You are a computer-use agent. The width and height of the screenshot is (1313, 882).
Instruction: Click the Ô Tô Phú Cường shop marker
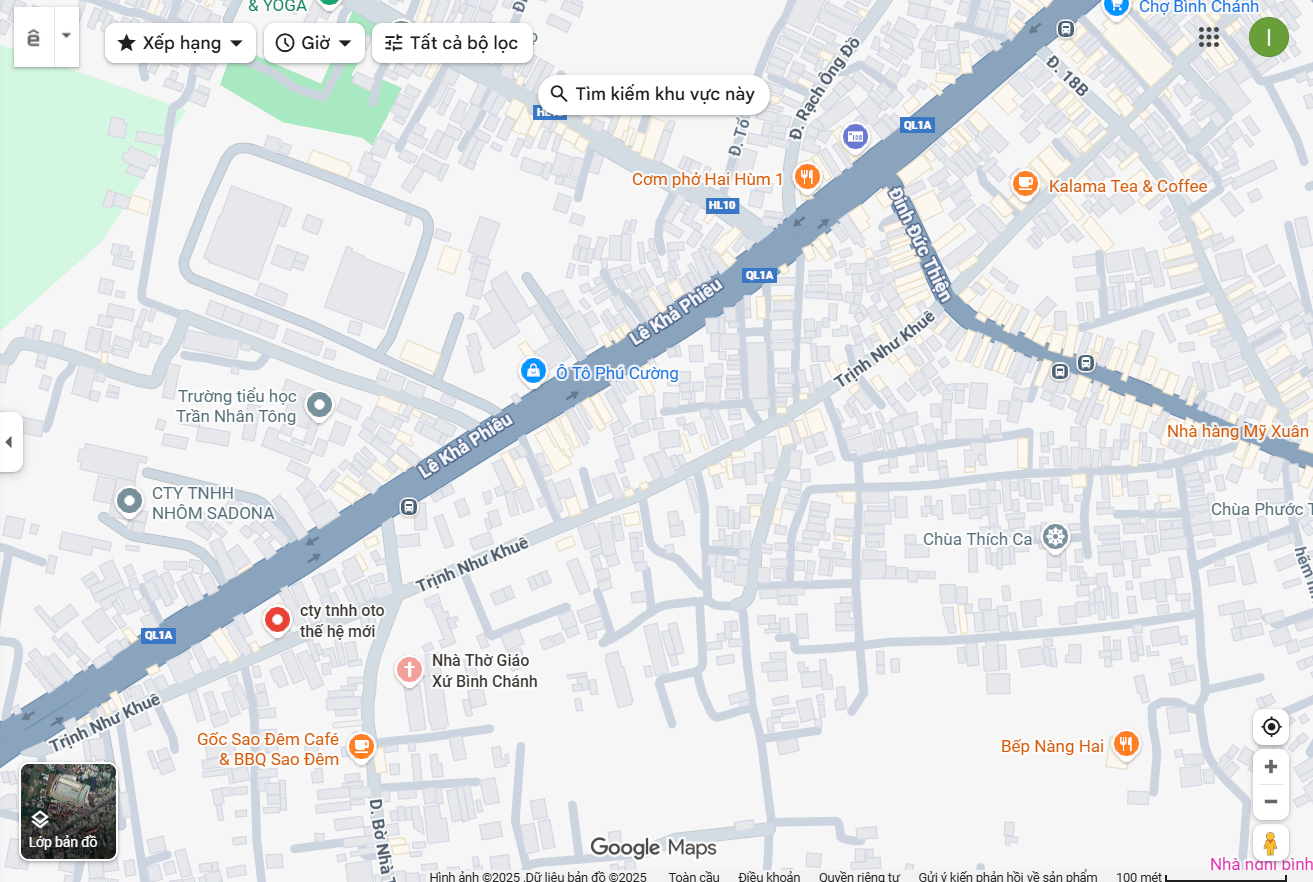point(533,372)
